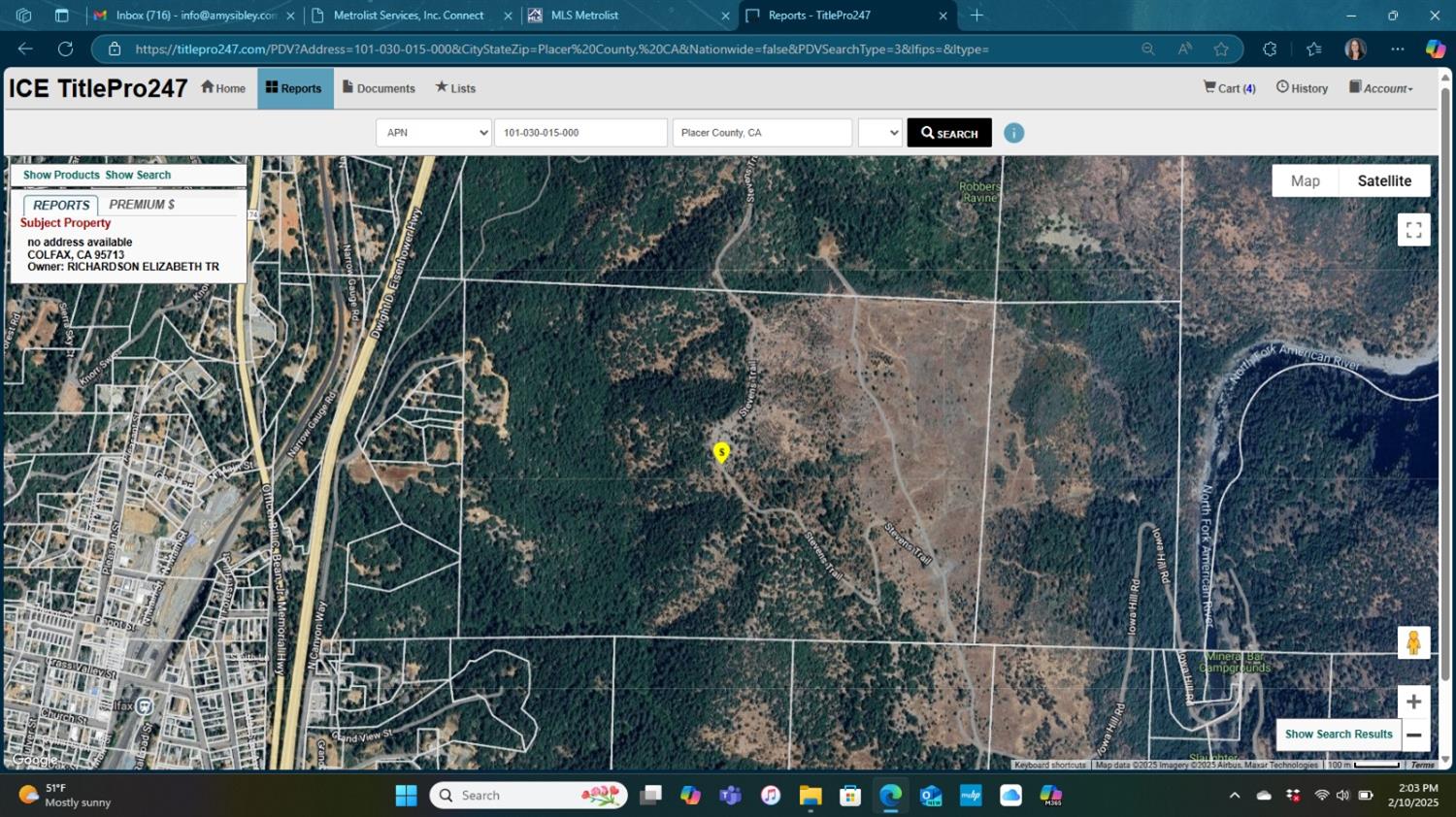Select the Street View pegman icon
Viewport: 1456px width, 817px height.
(1413, 642)
